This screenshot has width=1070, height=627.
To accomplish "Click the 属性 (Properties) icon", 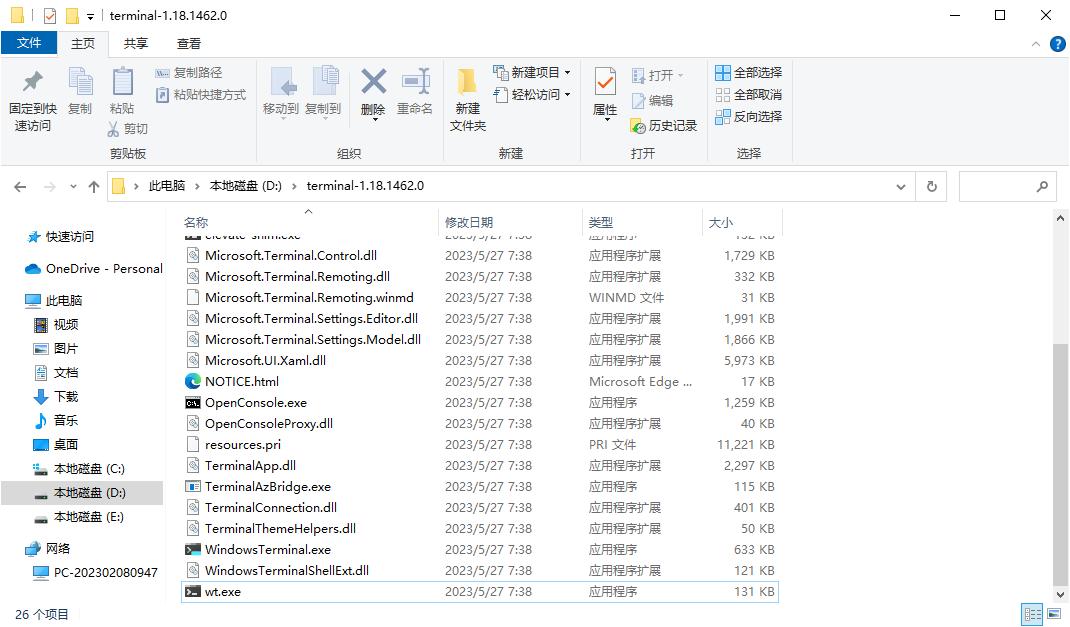I will (604, 95).
